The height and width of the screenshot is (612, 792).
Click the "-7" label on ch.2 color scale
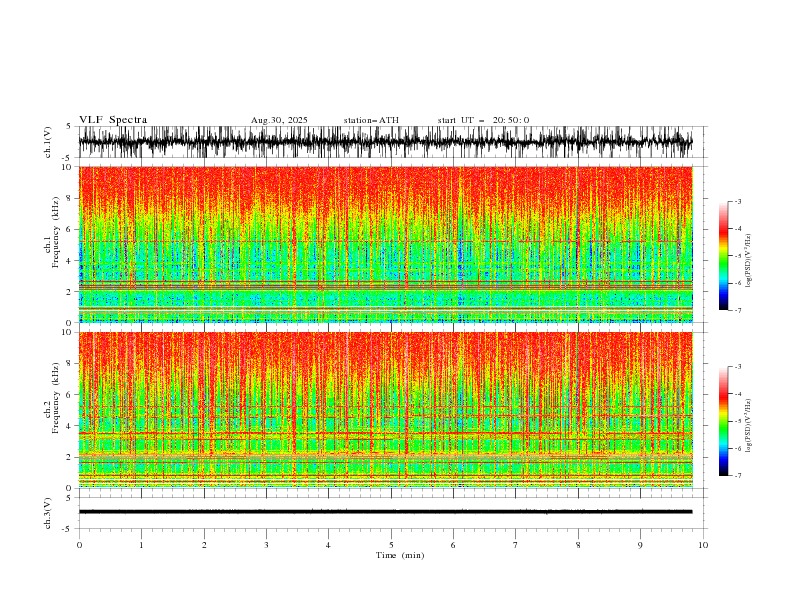pyautogui.click(x=738, y=476)
